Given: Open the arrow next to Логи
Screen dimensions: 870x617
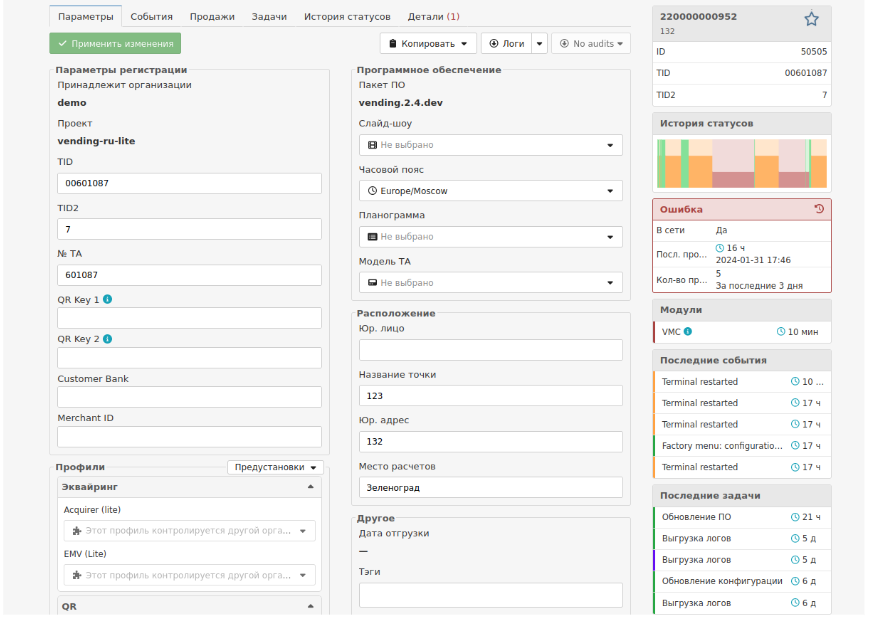Looking at the screenshot, I should point(539,43).
